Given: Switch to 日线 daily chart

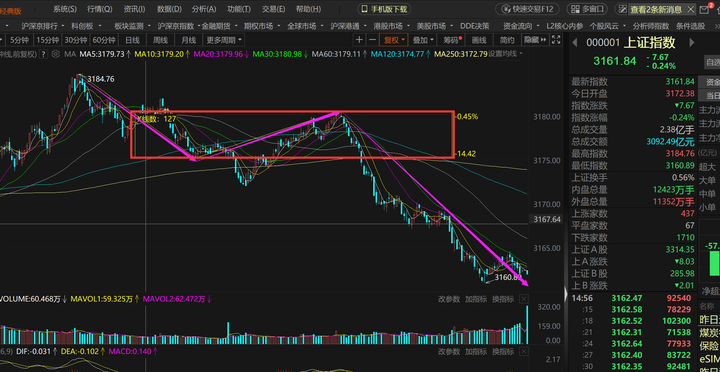Looking at the screenshot, I should [132, 40].
